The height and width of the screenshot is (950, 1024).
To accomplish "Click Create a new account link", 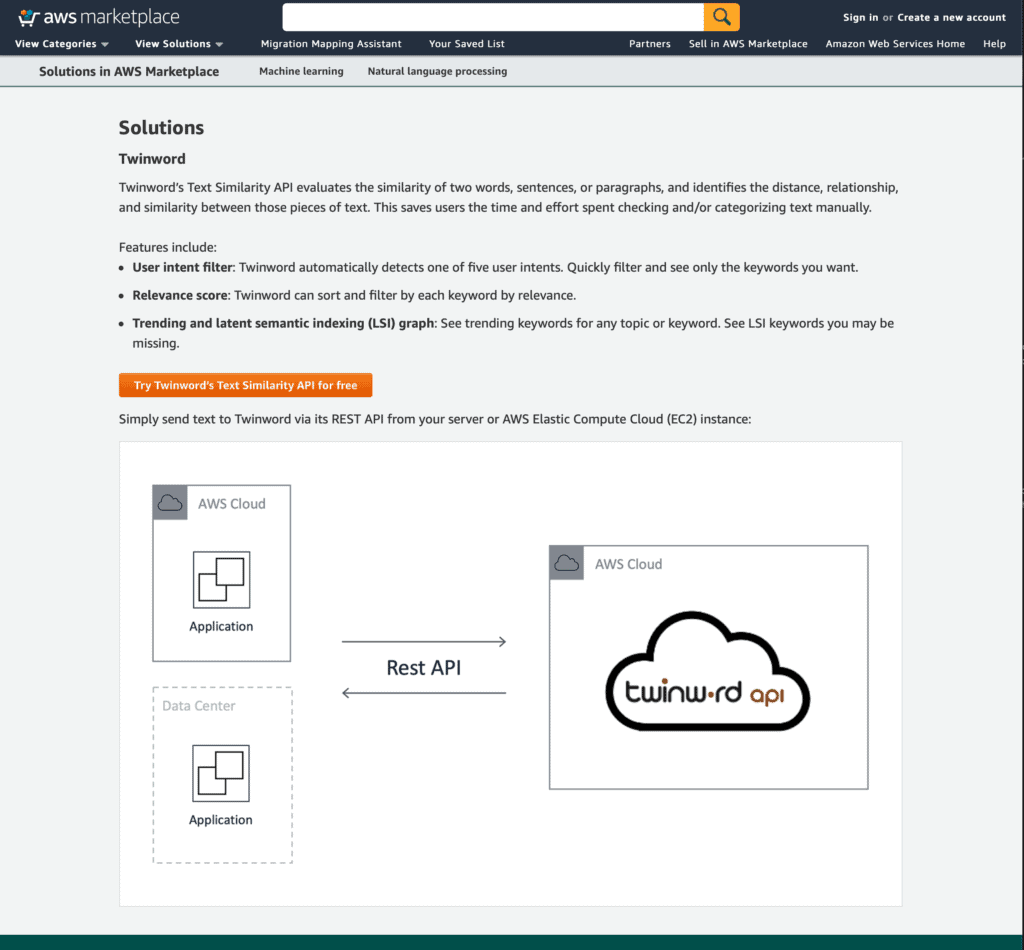I will [x=952, y=18].
